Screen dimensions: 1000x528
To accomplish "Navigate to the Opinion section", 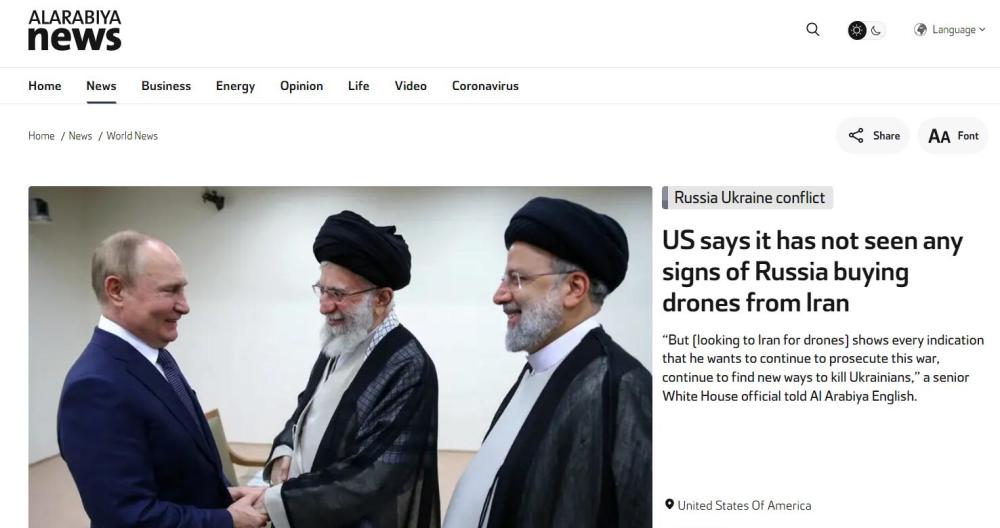I will click(302, 86).
